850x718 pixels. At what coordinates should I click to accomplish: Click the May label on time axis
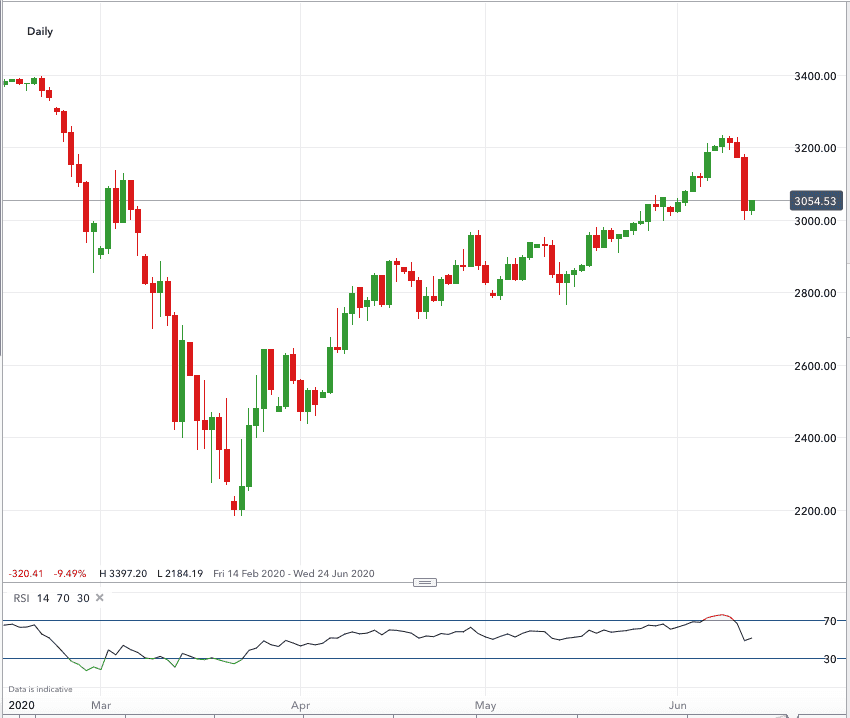pos(484,704)
